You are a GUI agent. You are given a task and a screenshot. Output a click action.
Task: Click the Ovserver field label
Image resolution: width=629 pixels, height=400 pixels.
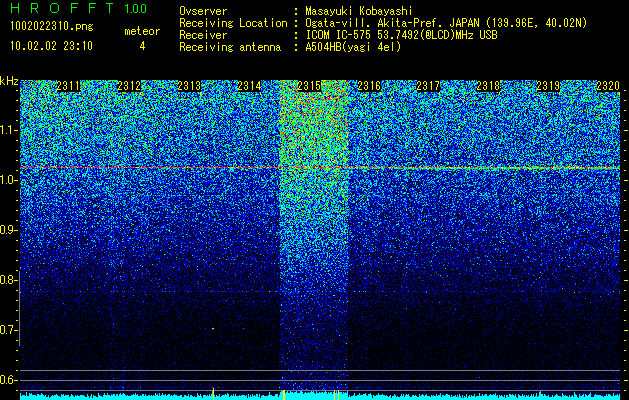coord(203,11)
